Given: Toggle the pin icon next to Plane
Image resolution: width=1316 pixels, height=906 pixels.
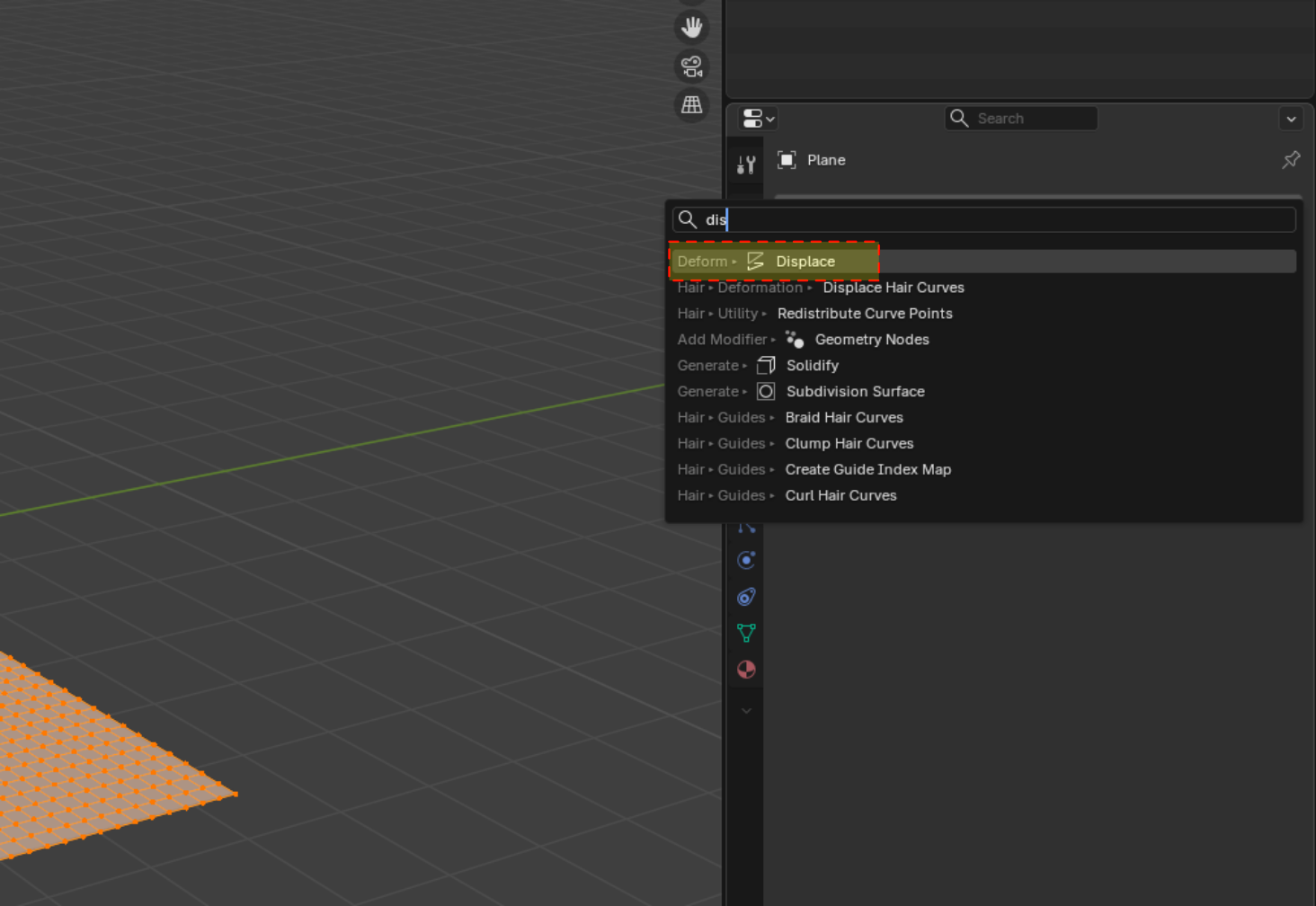Looking at the screenshot, I should tap(1291, 160).
